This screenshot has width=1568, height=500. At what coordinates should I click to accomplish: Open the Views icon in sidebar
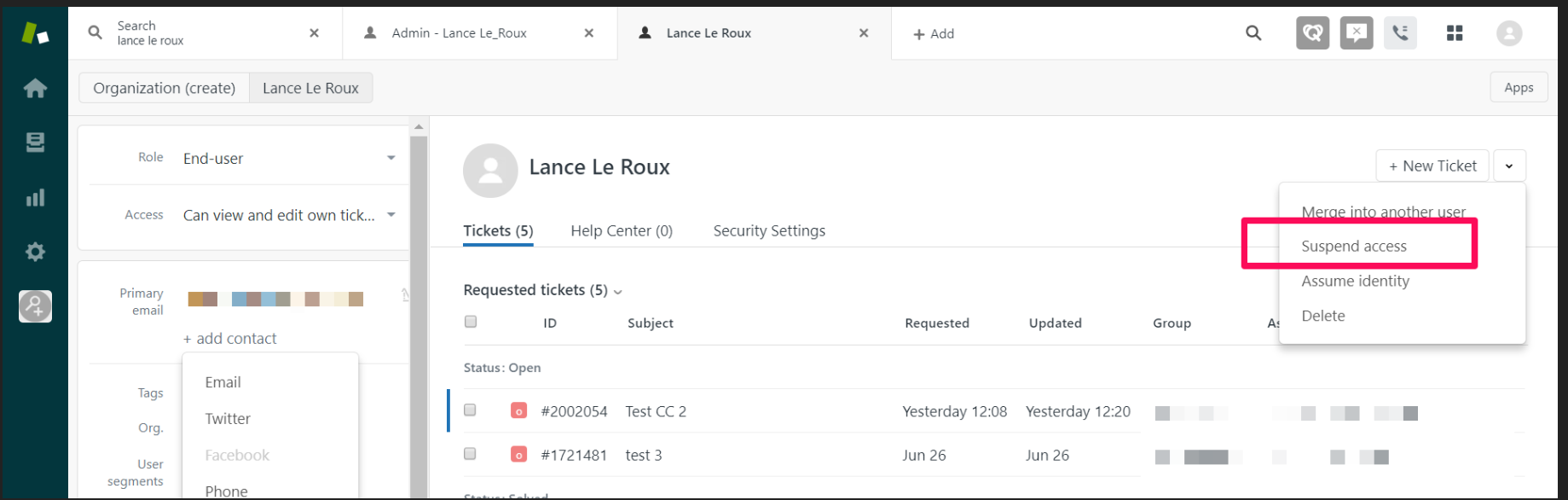35,142
